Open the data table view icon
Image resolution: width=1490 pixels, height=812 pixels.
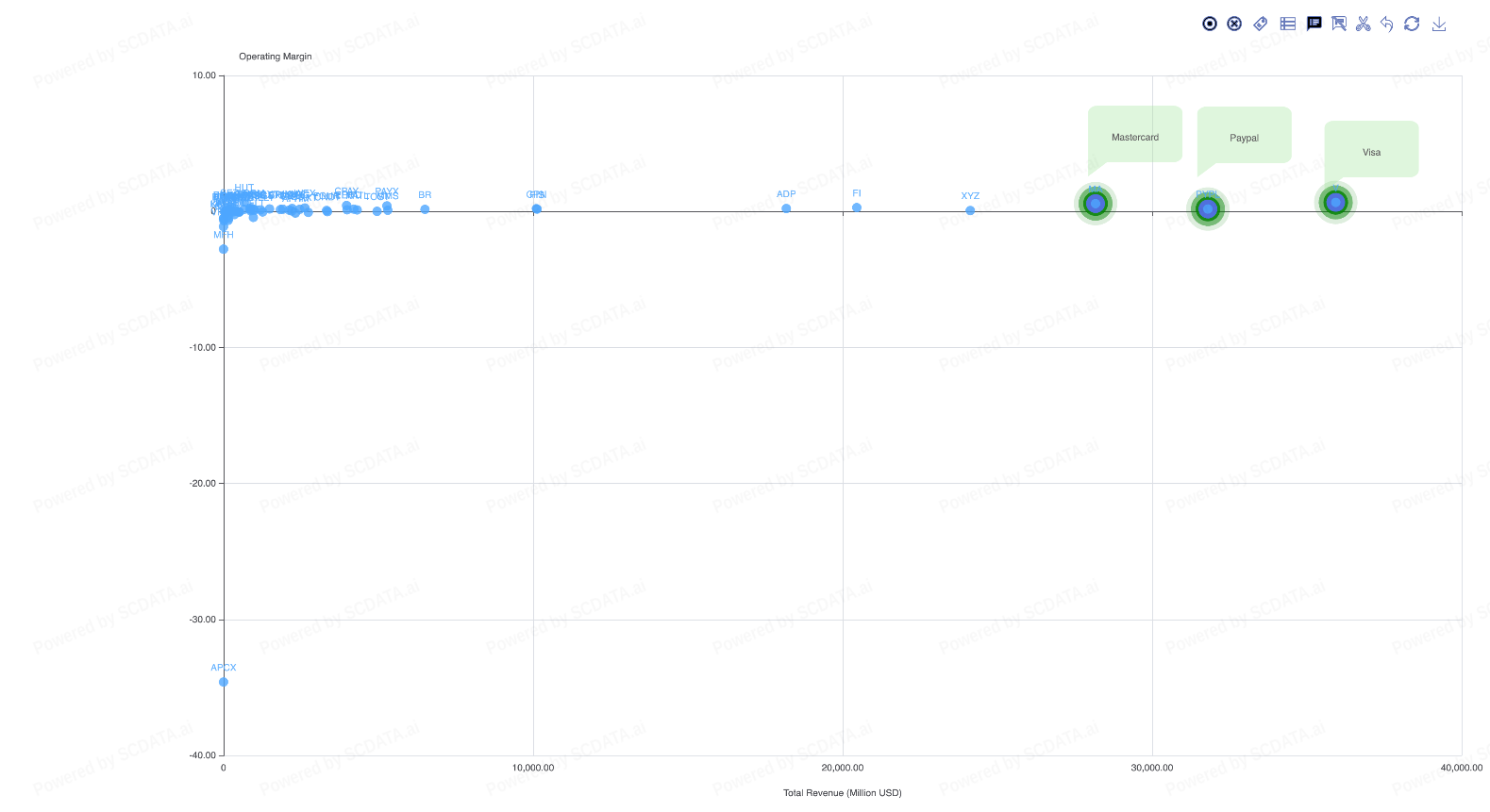pyautogui.click(x=1287, y=24)
